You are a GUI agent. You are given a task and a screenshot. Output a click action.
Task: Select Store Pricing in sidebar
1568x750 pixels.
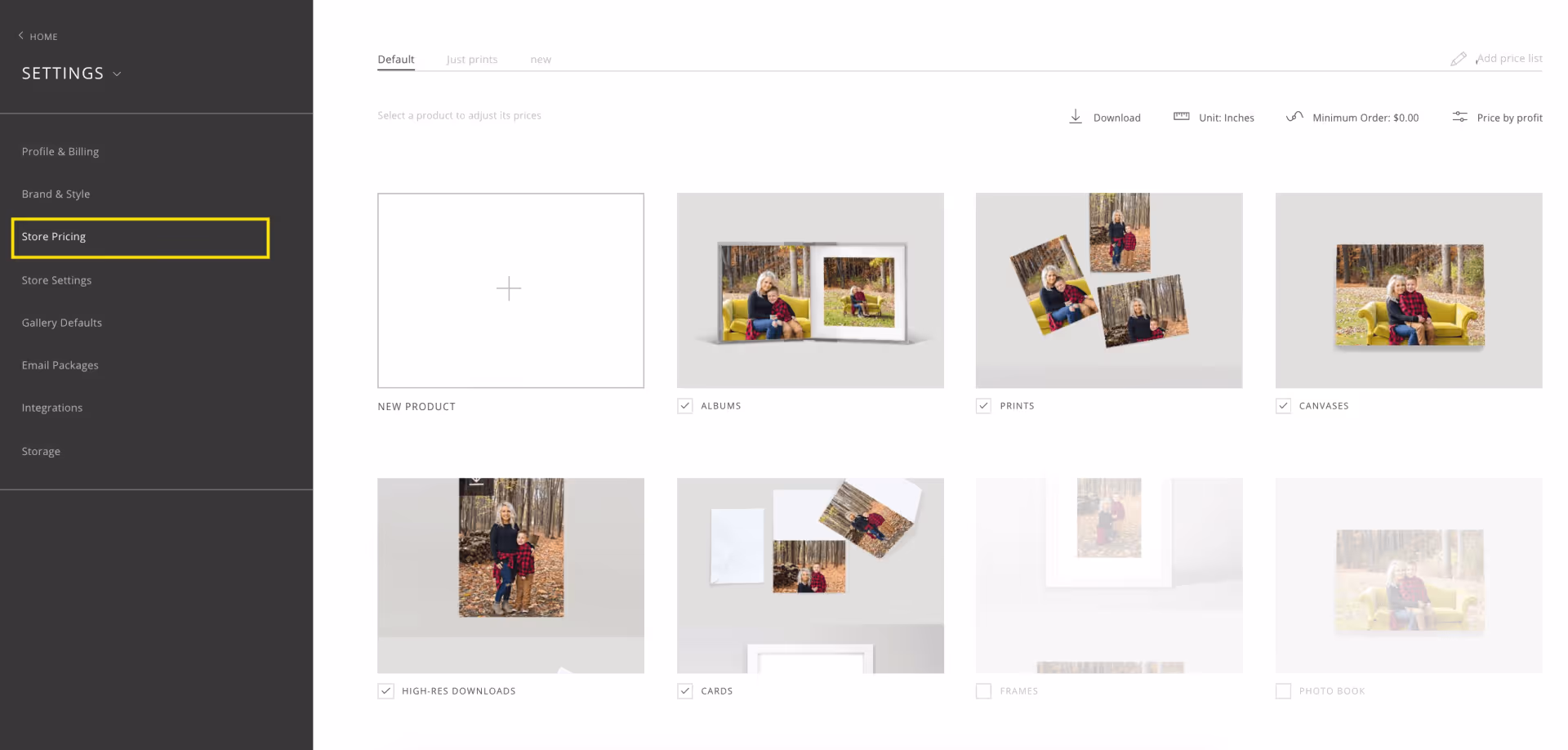[140, 238]
